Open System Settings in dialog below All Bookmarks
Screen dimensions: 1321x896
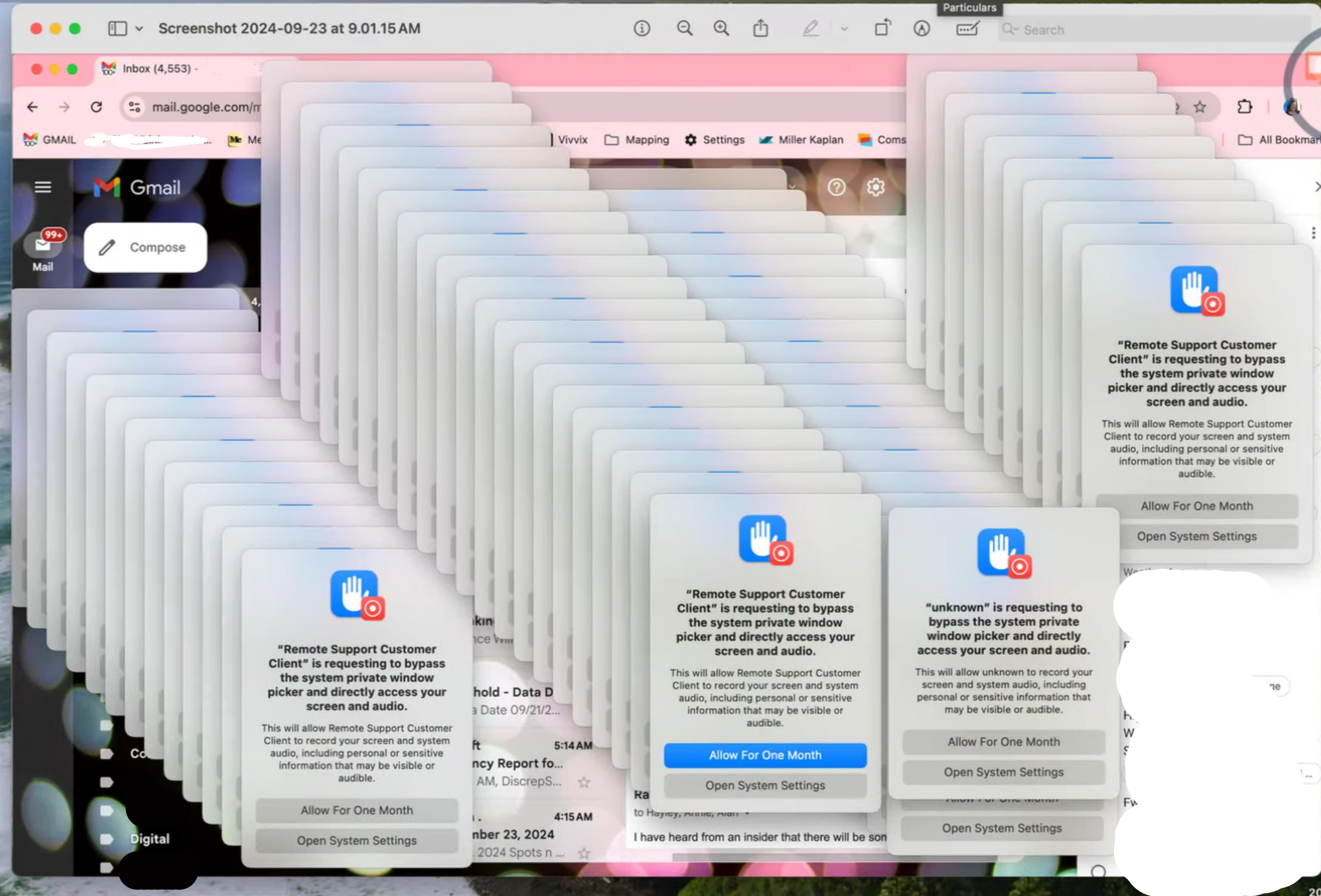[x=1197, y=536]
